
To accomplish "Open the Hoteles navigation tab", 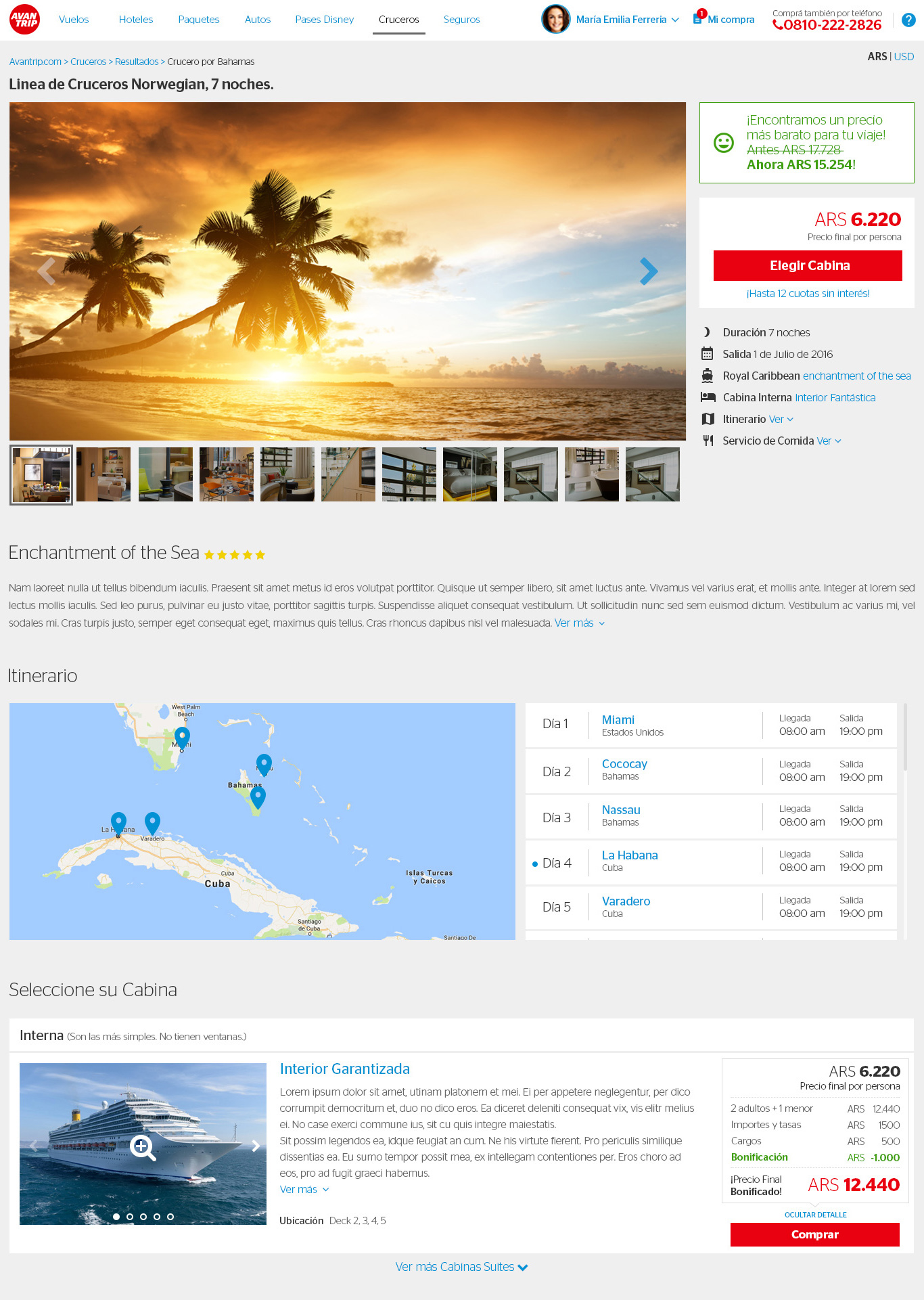I will (x=136, y=20).
